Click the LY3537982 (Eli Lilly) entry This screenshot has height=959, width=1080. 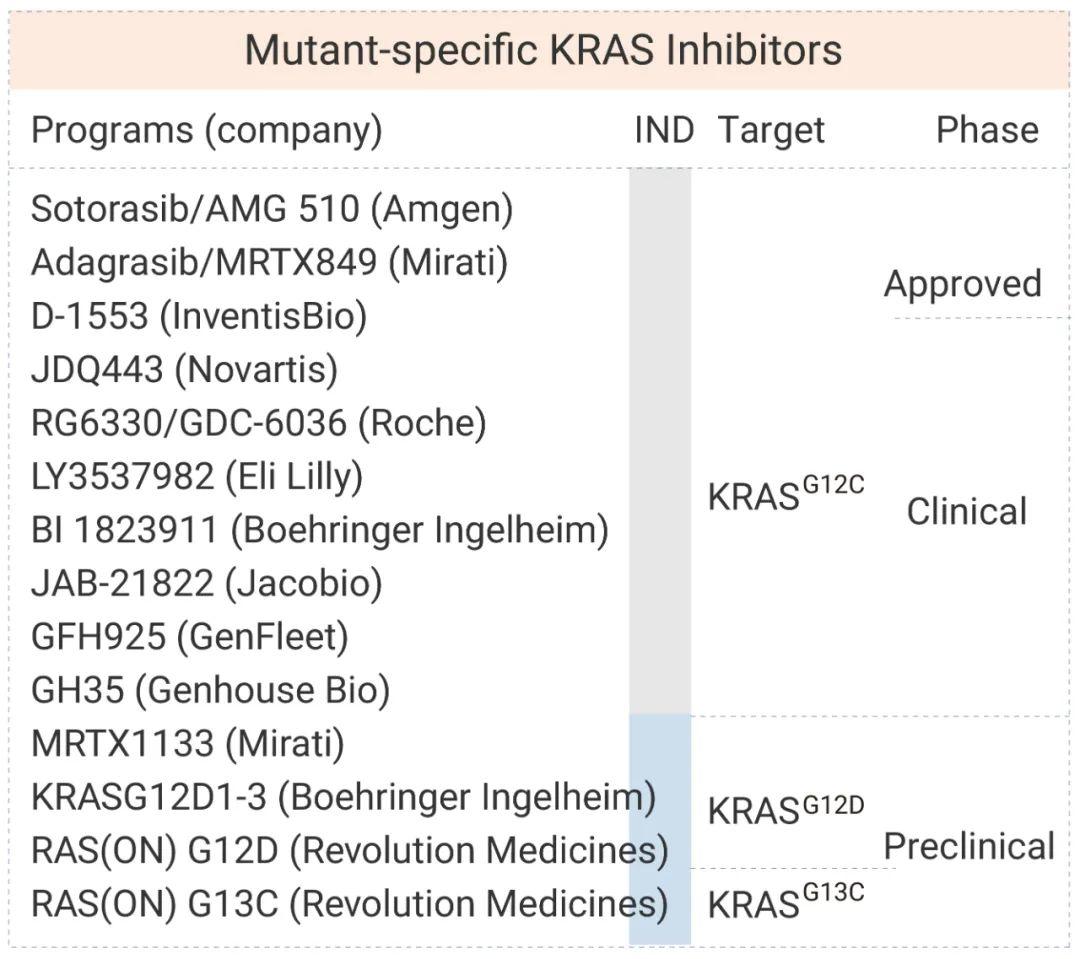point(196,477)
